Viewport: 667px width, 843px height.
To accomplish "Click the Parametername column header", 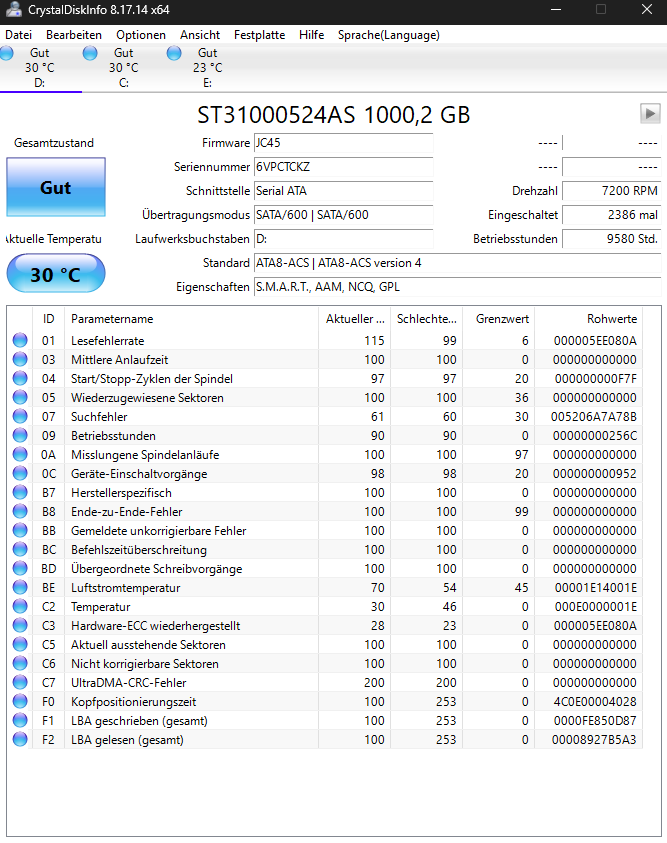I will [191, 319].
